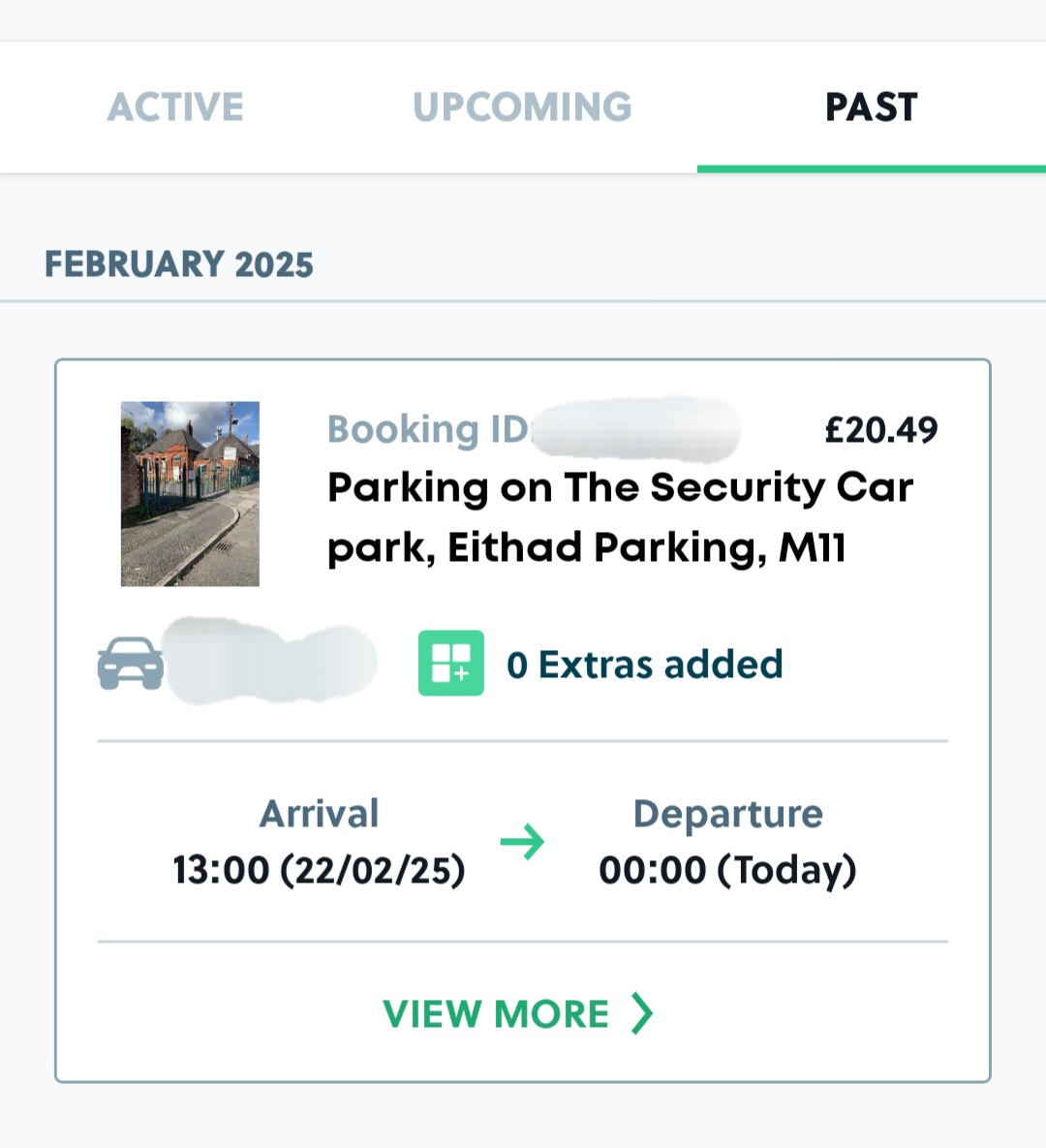Click the Arrival heading label
The width and height of the screenshot is (1046, 1148).
pos(319,814)
